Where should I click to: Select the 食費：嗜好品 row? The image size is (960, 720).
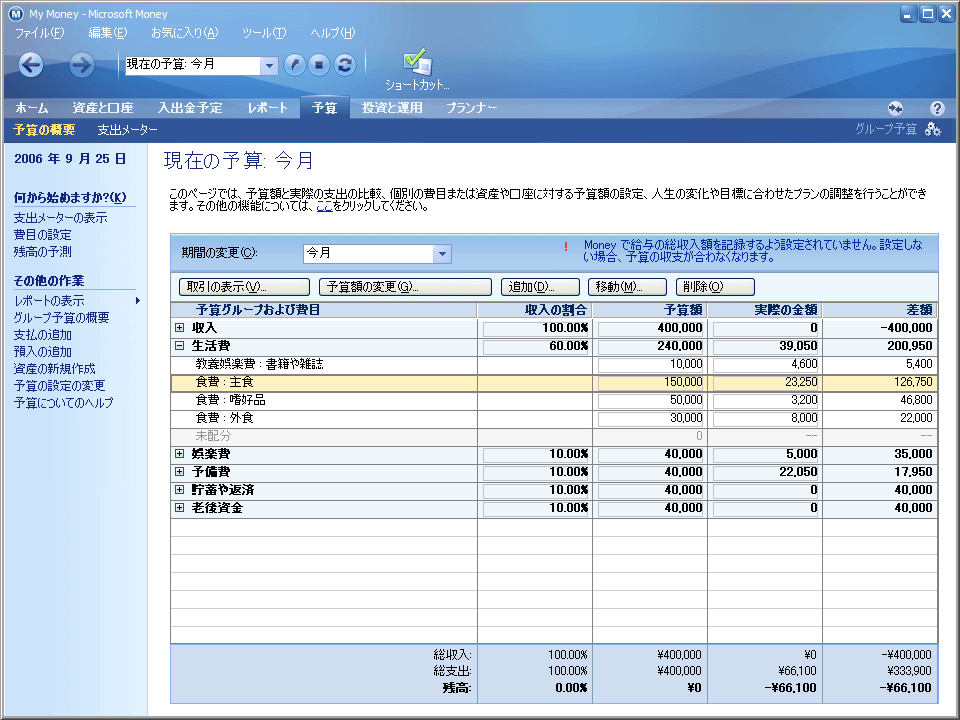tap(554, 400)
